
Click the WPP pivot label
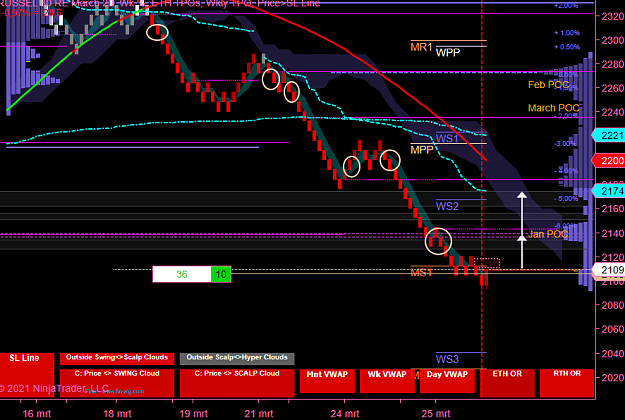[x=448, y=53]
